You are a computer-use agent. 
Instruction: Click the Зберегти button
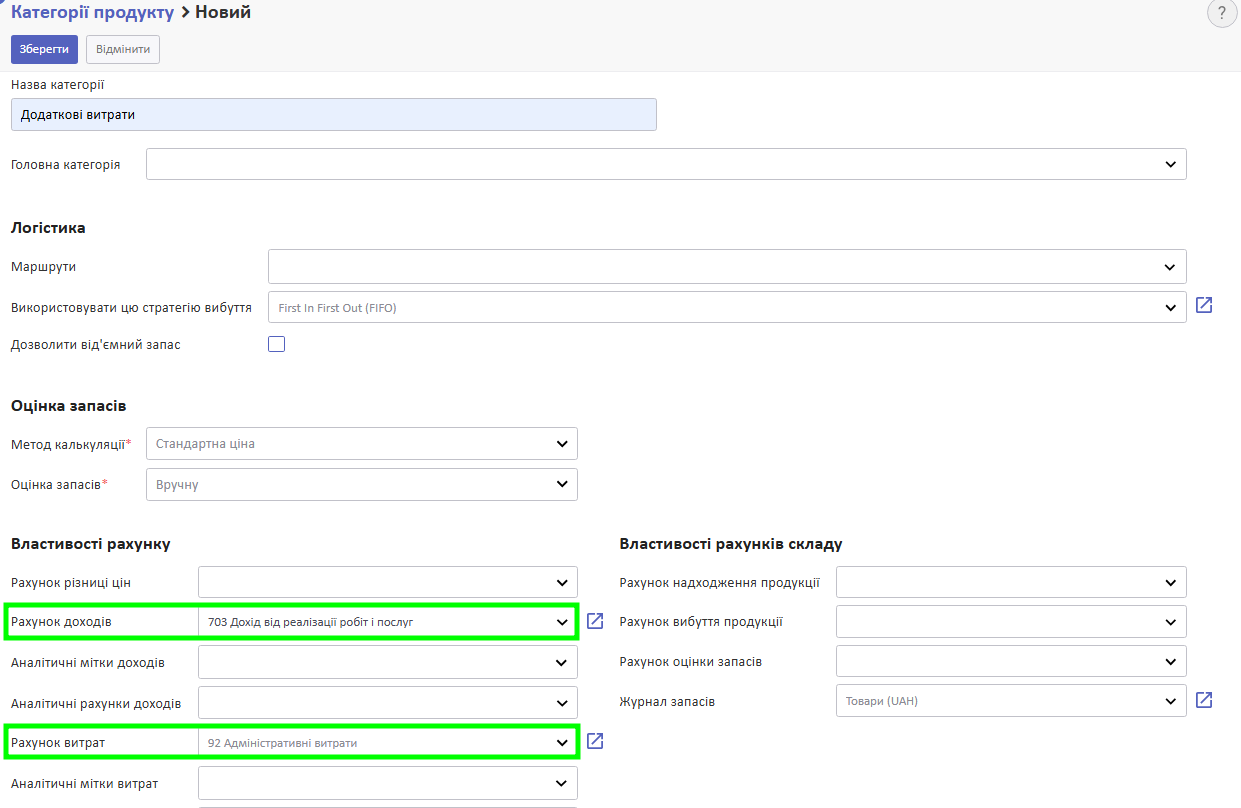tap(44, 49)
